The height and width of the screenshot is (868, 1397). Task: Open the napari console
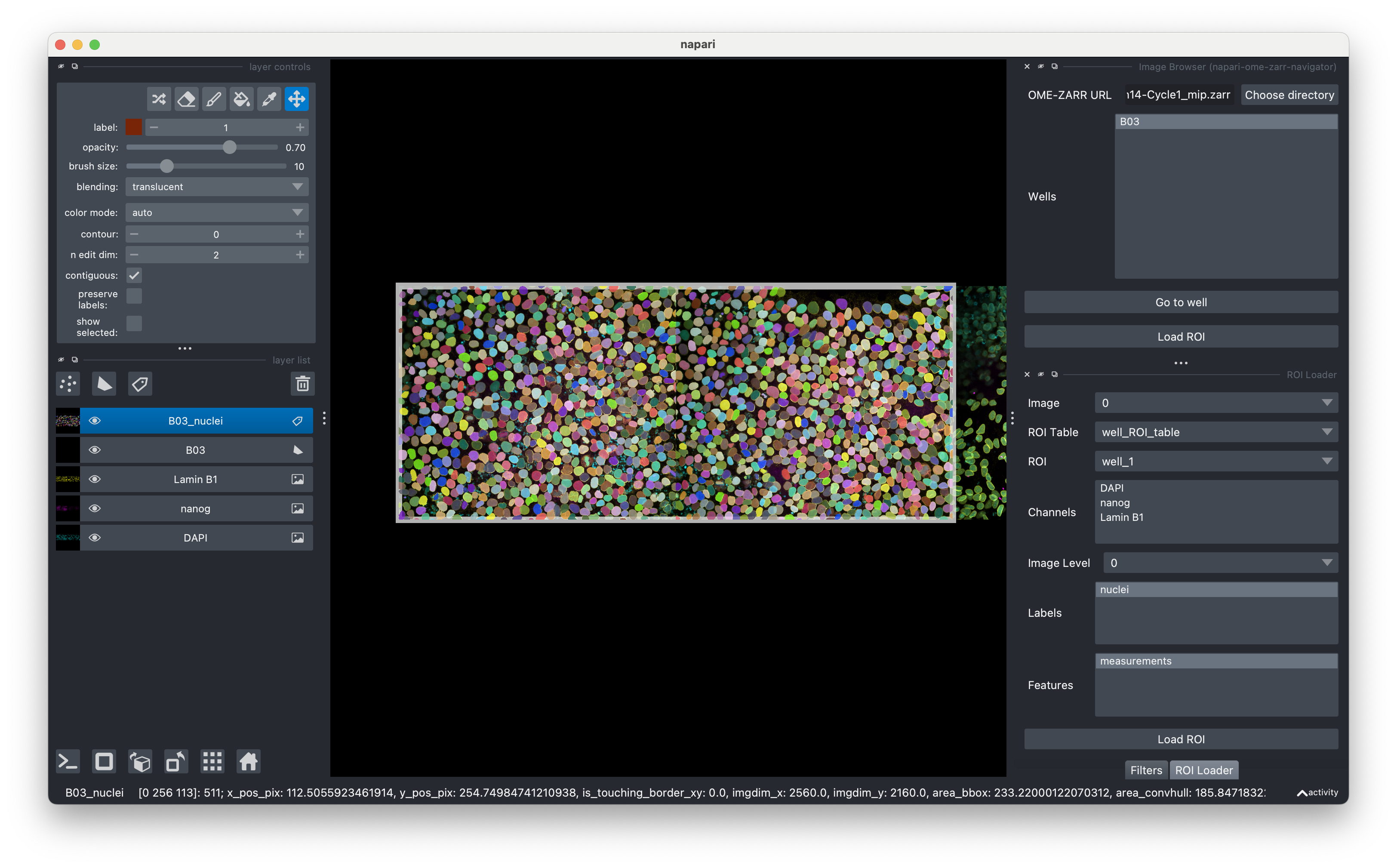coord(68,762)
